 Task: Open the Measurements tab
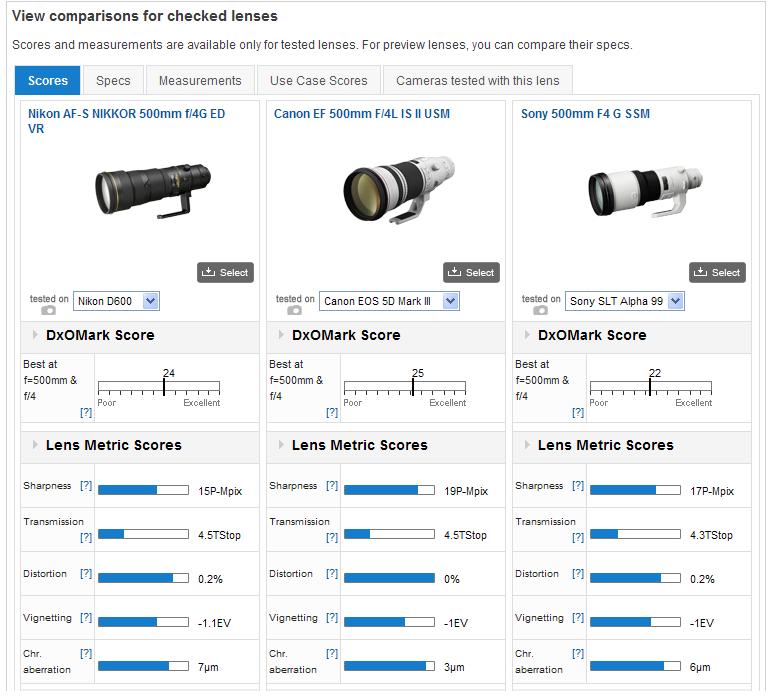click(x=200, y=80)
